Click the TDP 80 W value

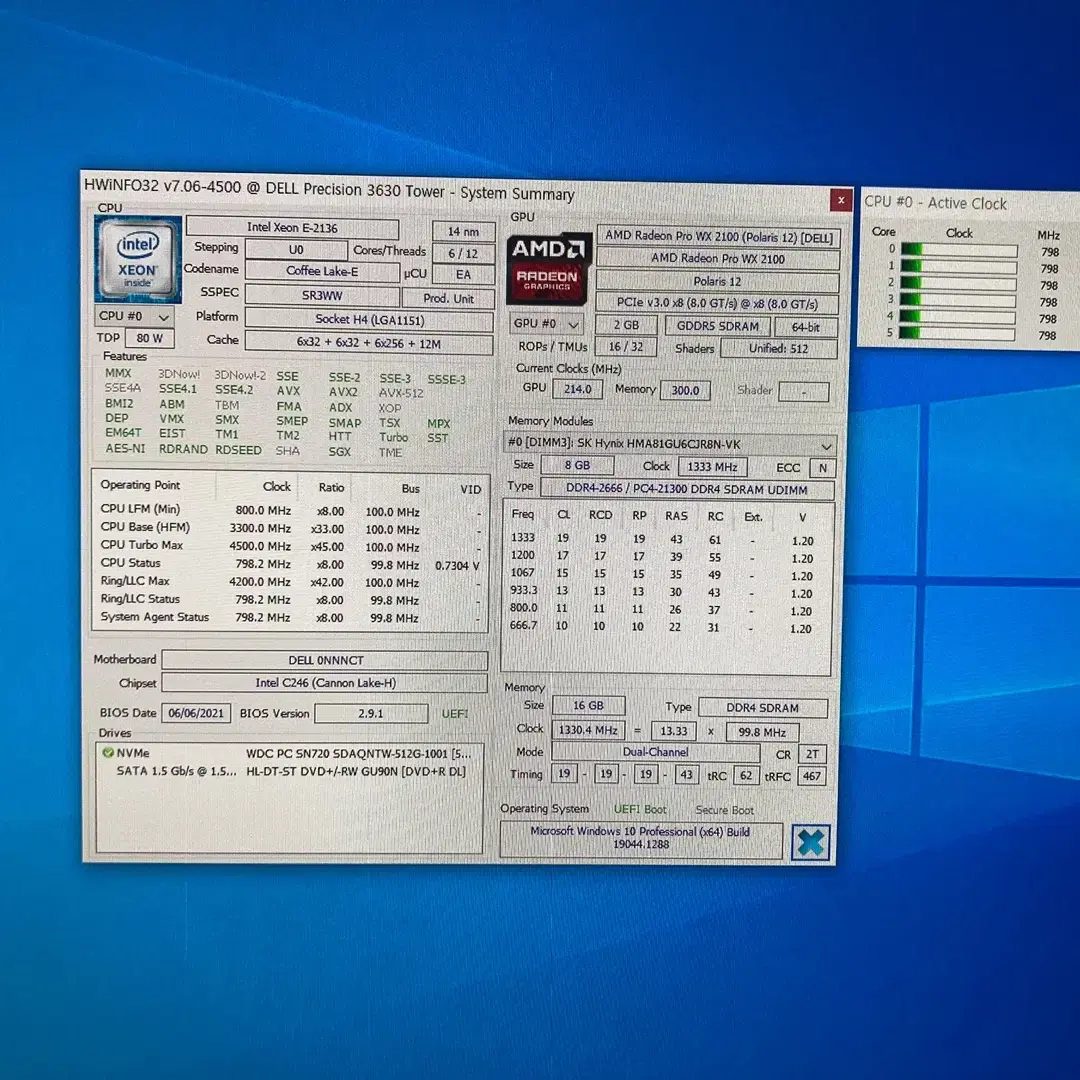point(149,338)
